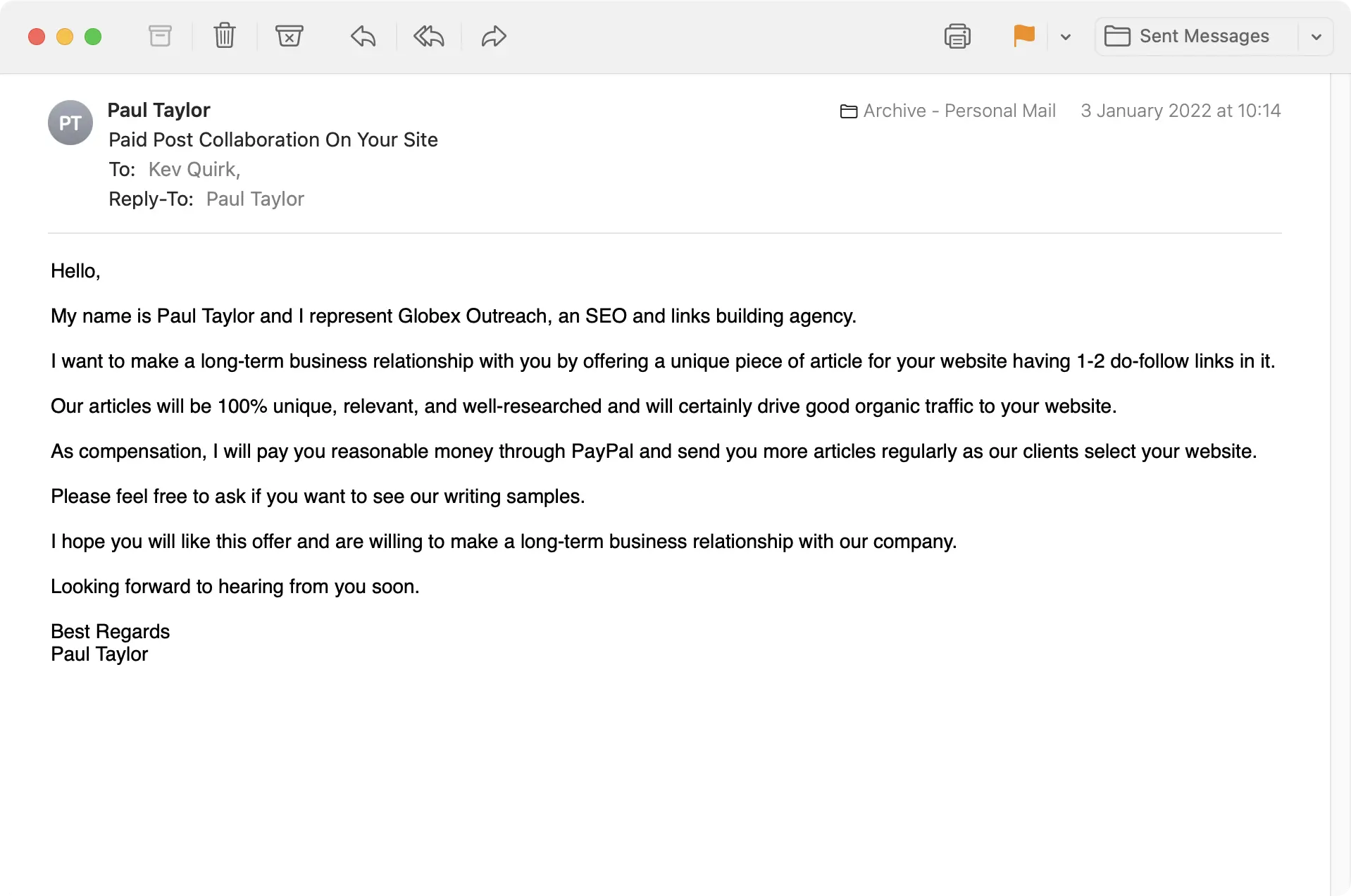
Task: Toggle the orange flag on this message
Action: 1023,36
